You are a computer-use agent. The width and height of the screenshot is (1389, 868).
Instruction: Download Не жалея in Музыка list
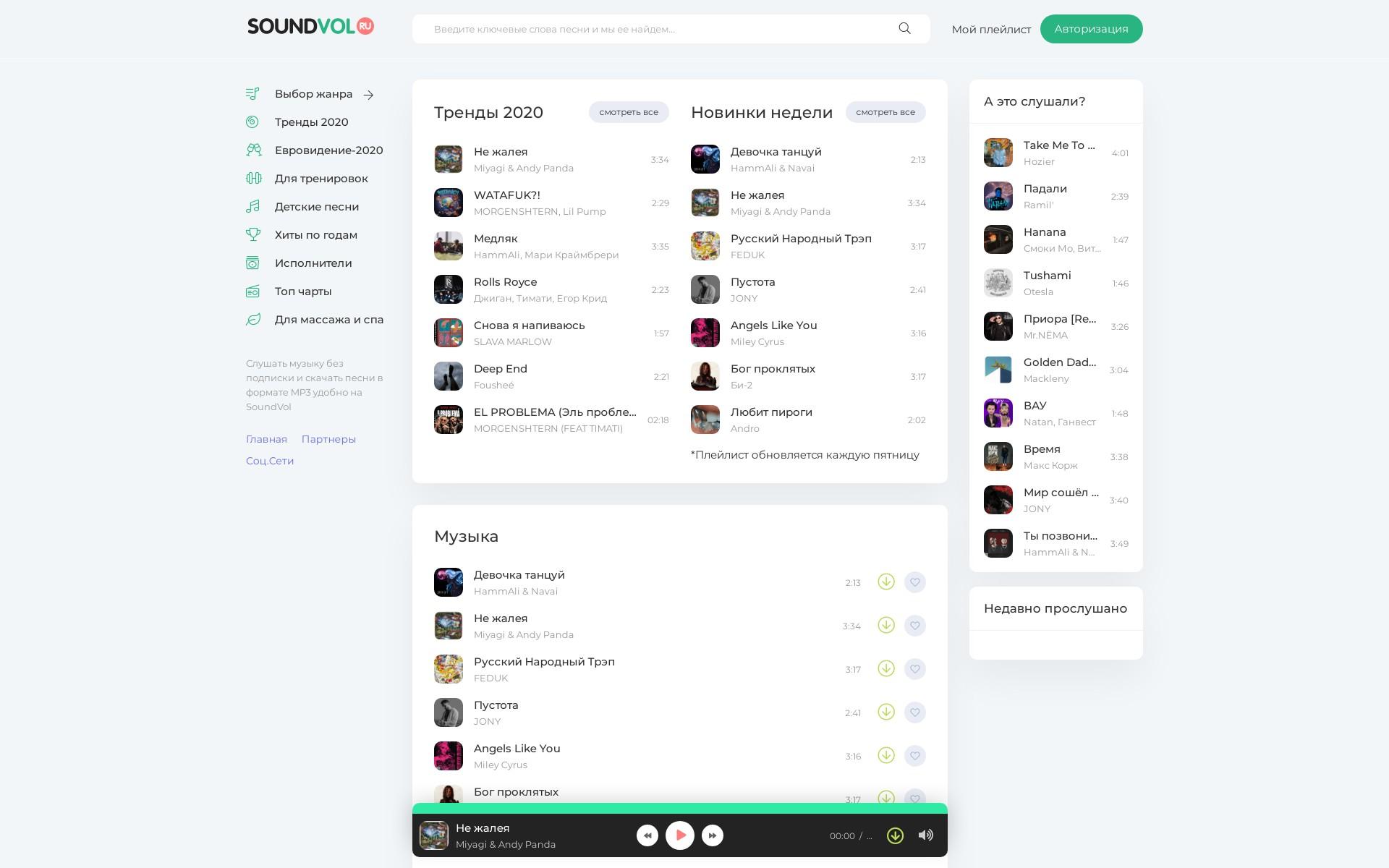coord(886,625)
